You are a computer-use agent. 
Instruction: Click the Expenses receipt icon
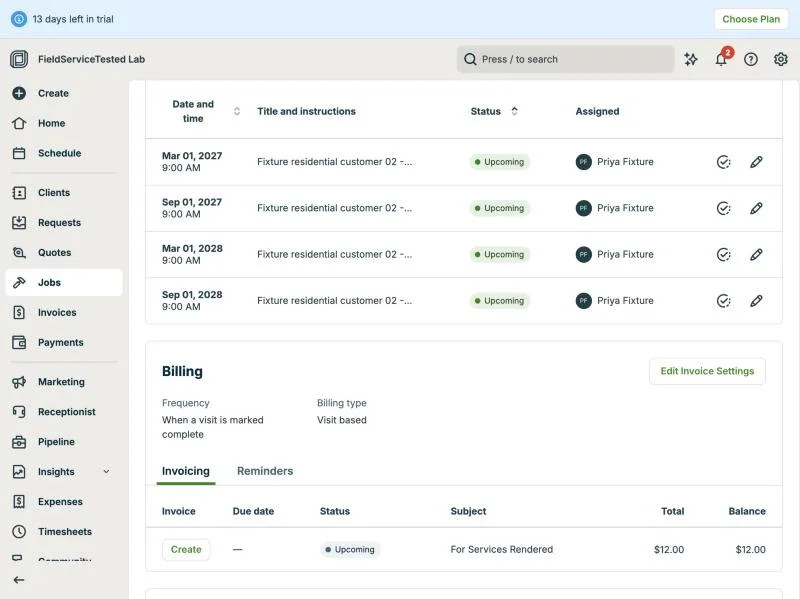tap(19, 502)
